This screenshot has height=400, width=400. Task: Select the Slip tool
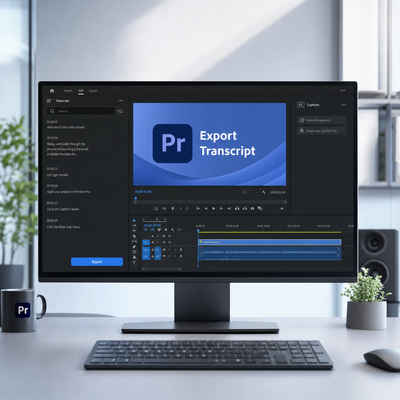[134, 241]
